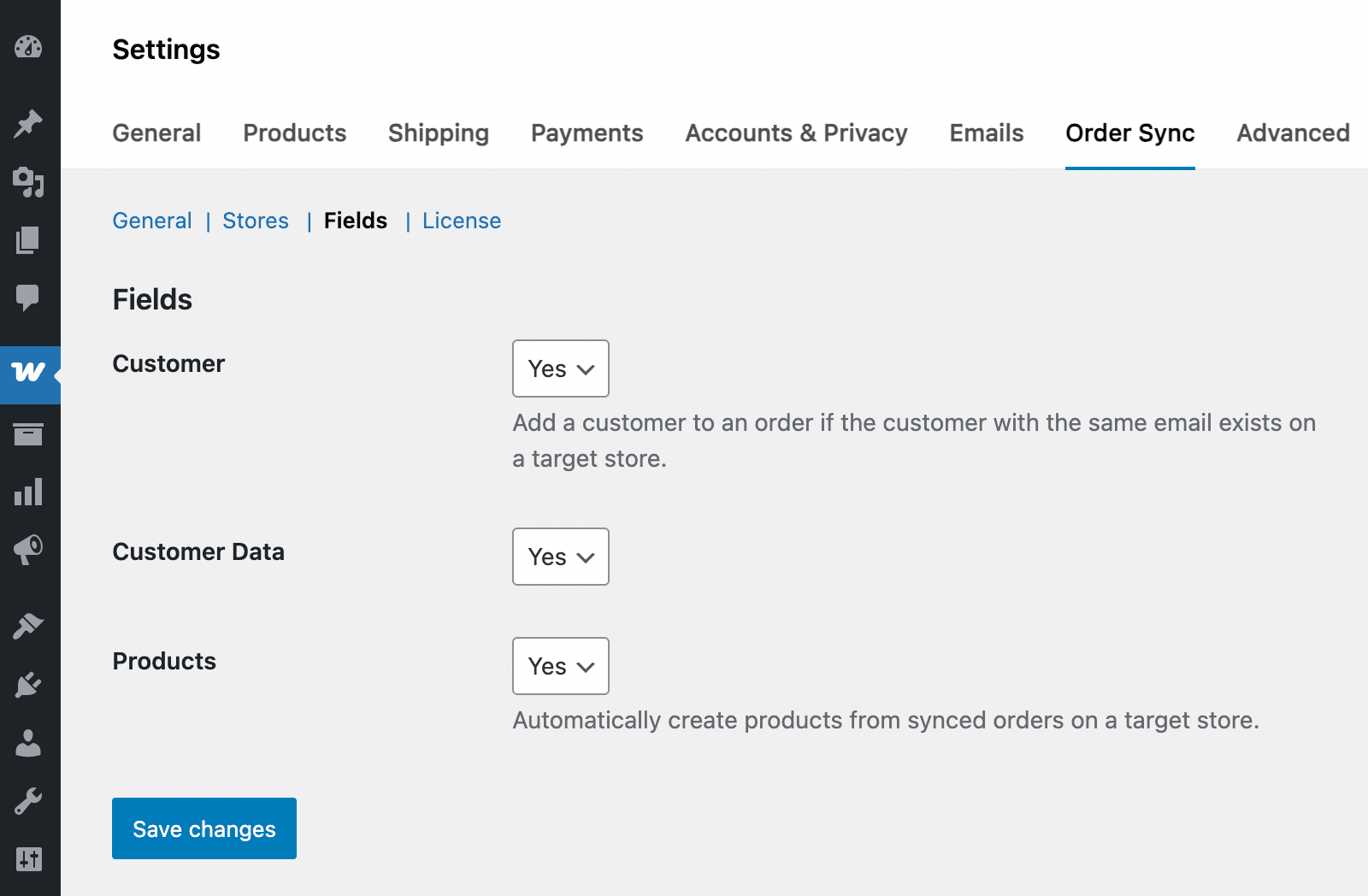
Task: Open the Appearance paintbrush icon
Action: coord(28,626)
